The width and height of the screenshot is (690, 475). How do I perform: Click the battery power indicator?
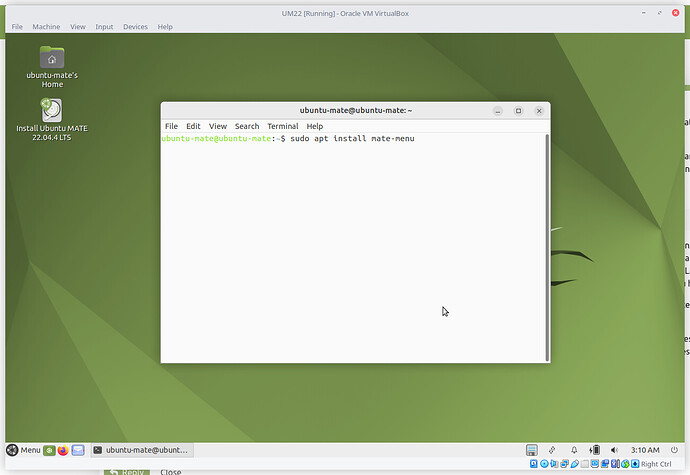pyautogui.click(x=595, y=450)
